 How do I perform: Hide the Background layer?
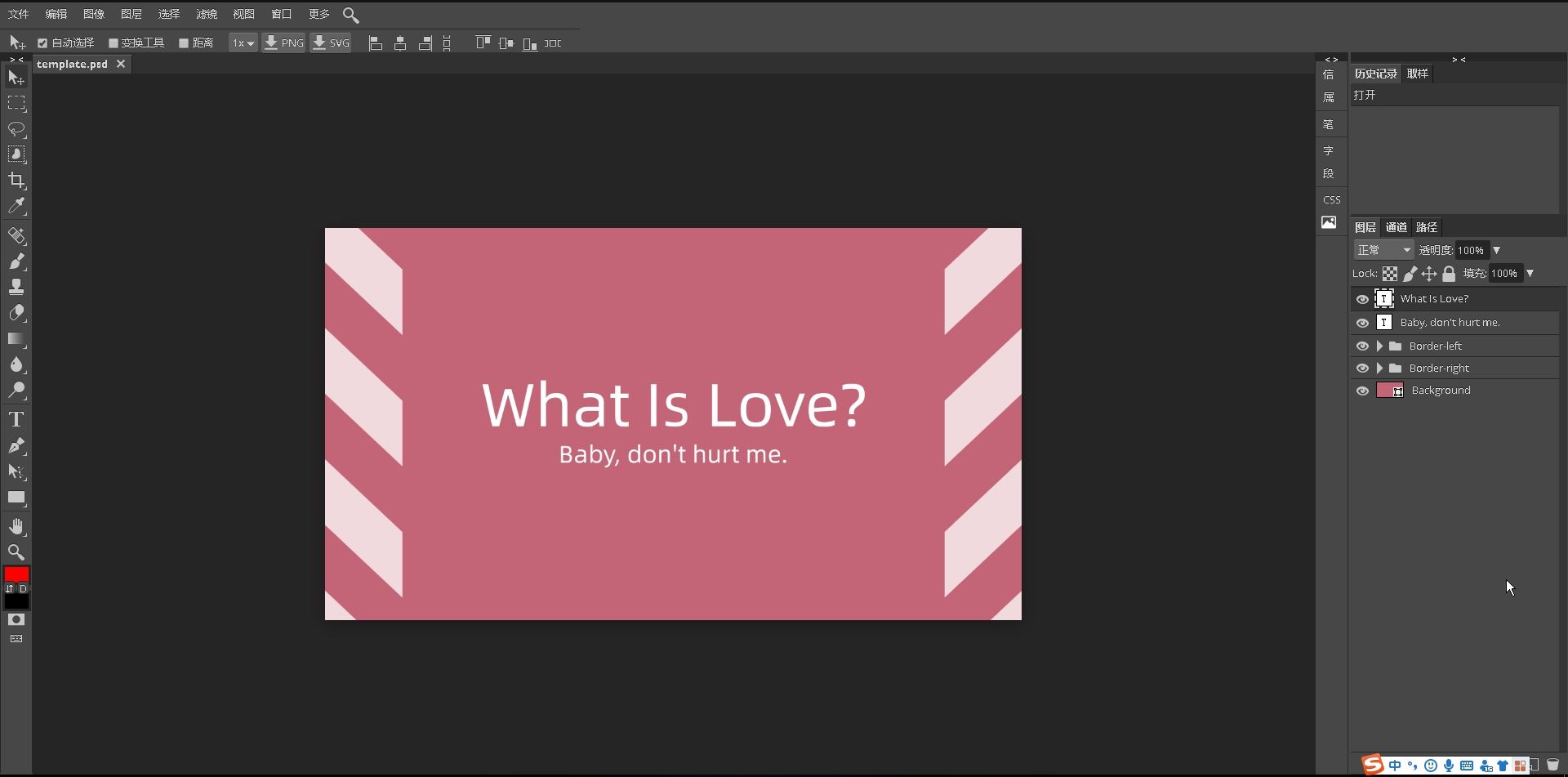point(1362,391)
